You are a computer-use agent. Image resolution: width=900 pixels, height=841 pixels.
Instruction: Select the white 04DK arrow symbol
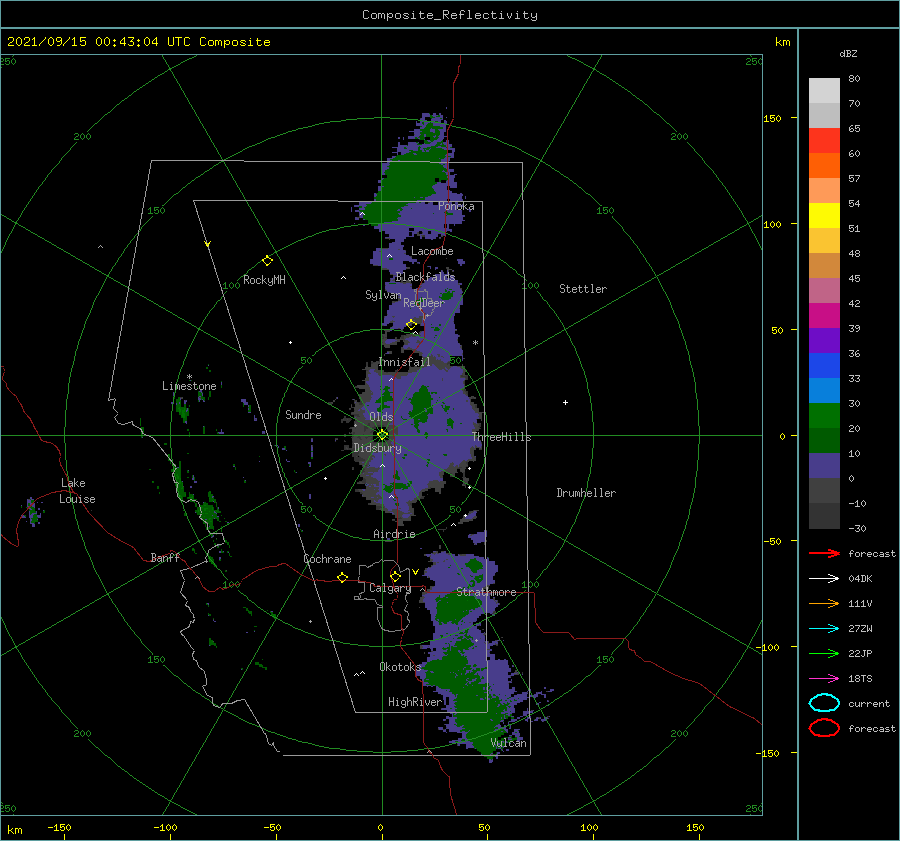[824, 578]
